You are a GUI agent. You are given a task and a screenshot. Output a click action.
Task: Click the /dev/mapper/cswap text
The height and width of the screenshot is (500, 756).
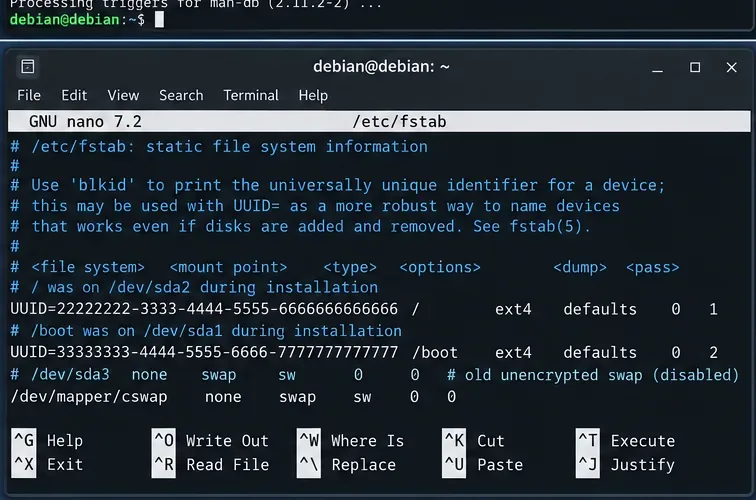(x=89, y=397)
